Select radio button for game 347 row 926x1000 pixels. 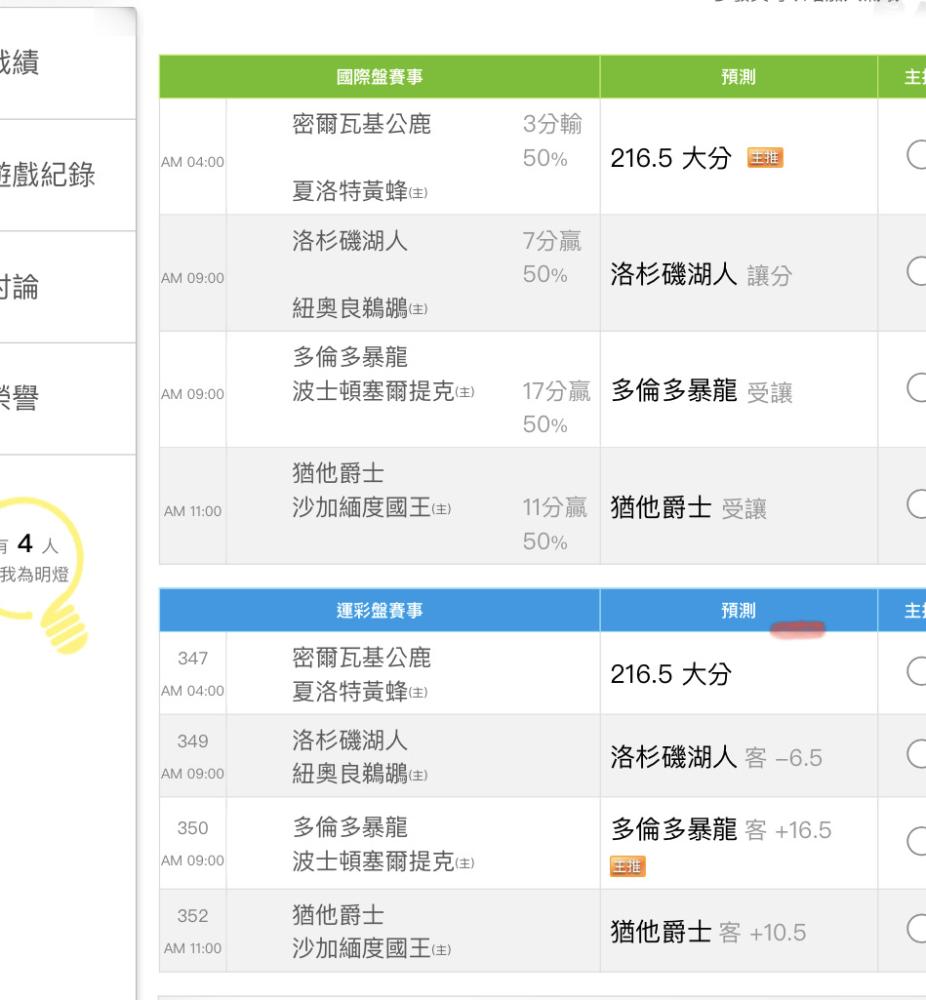917,672
